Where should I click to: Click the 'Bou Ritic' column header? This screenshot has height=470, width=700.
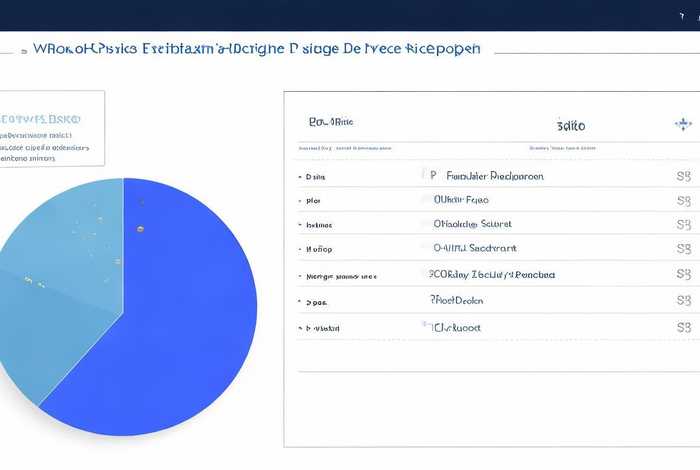pos(331,123)
